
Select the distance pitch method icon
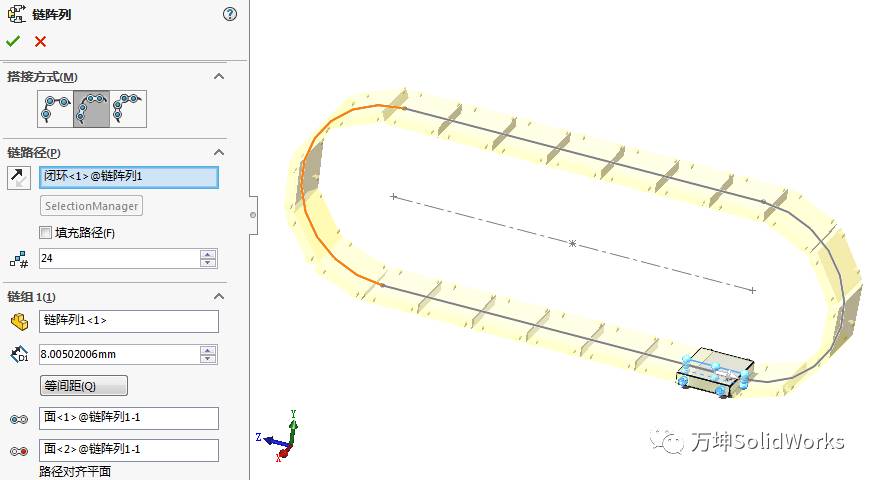pyautogui.click(x=56, y=109)
